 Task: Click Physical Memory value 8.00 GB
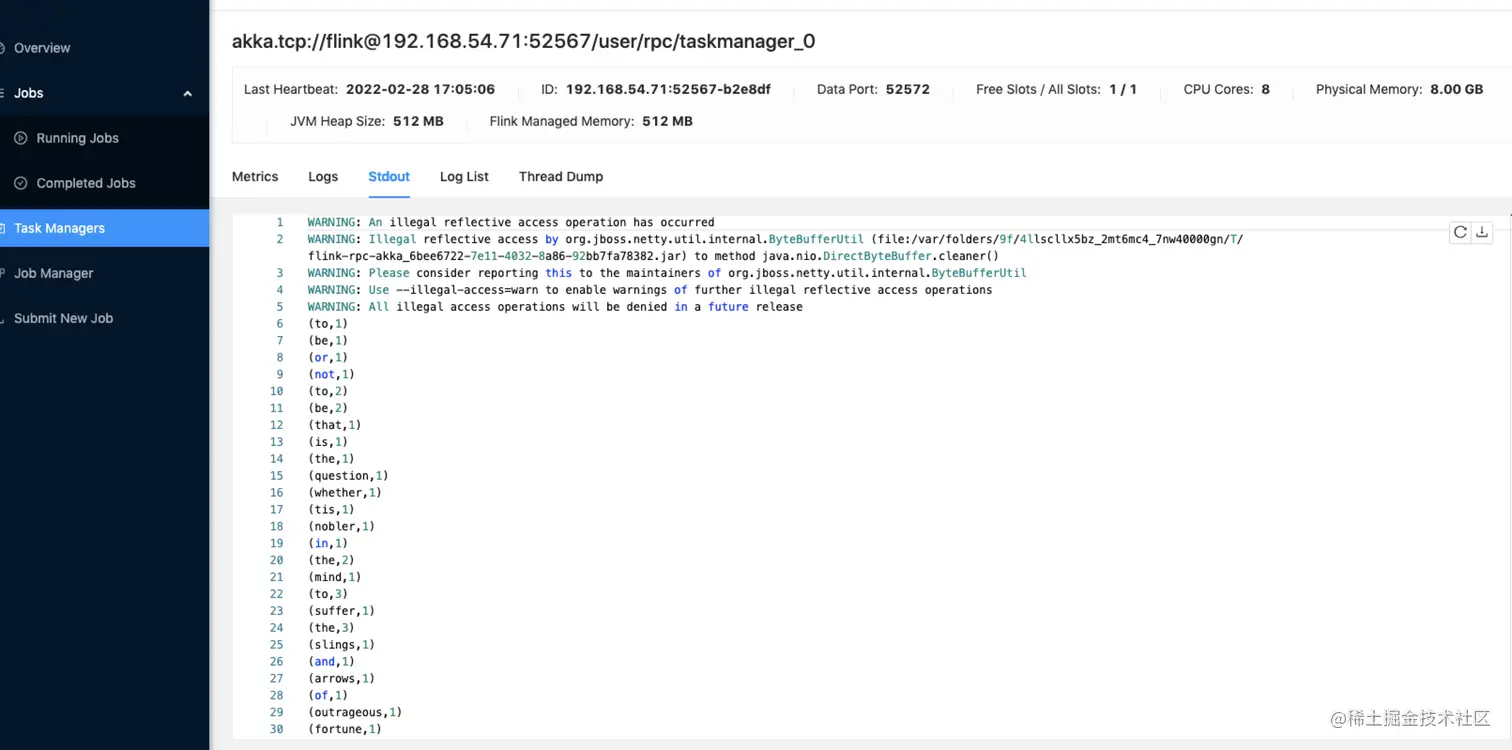coord(1457,89)
